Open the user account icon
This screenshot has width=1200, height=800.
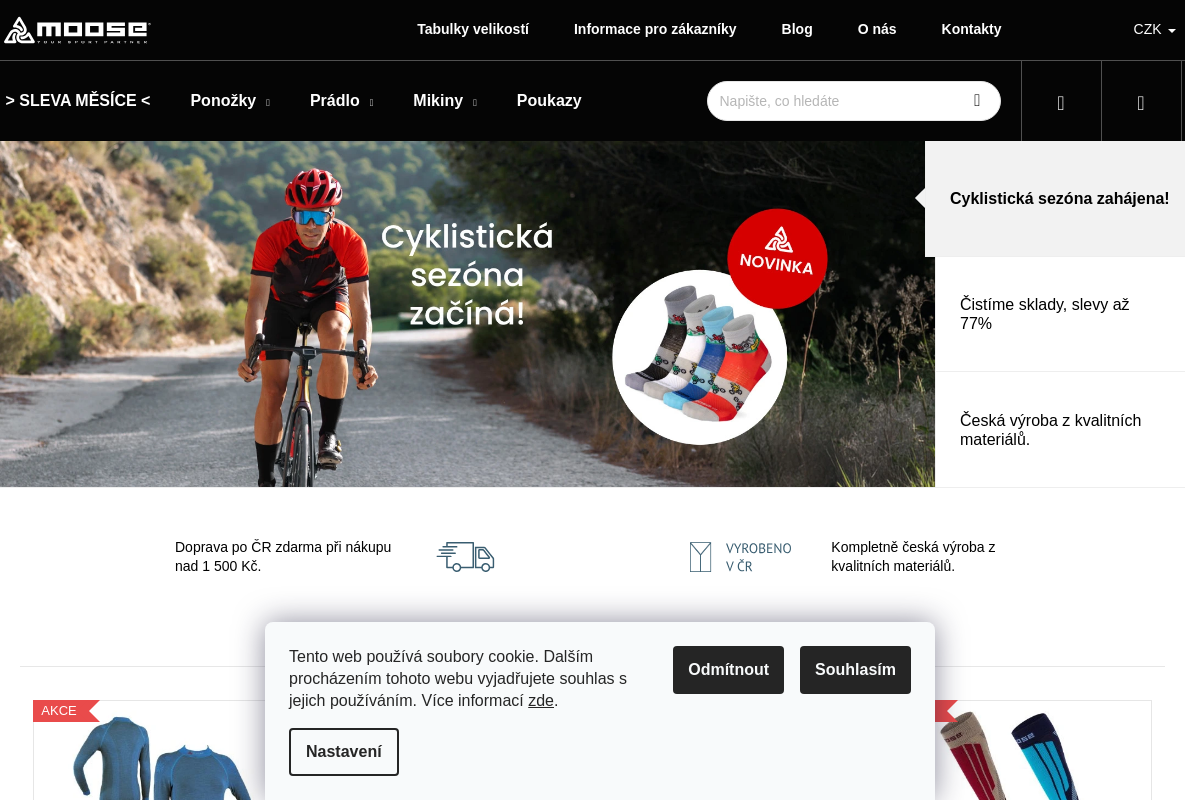1061,102
